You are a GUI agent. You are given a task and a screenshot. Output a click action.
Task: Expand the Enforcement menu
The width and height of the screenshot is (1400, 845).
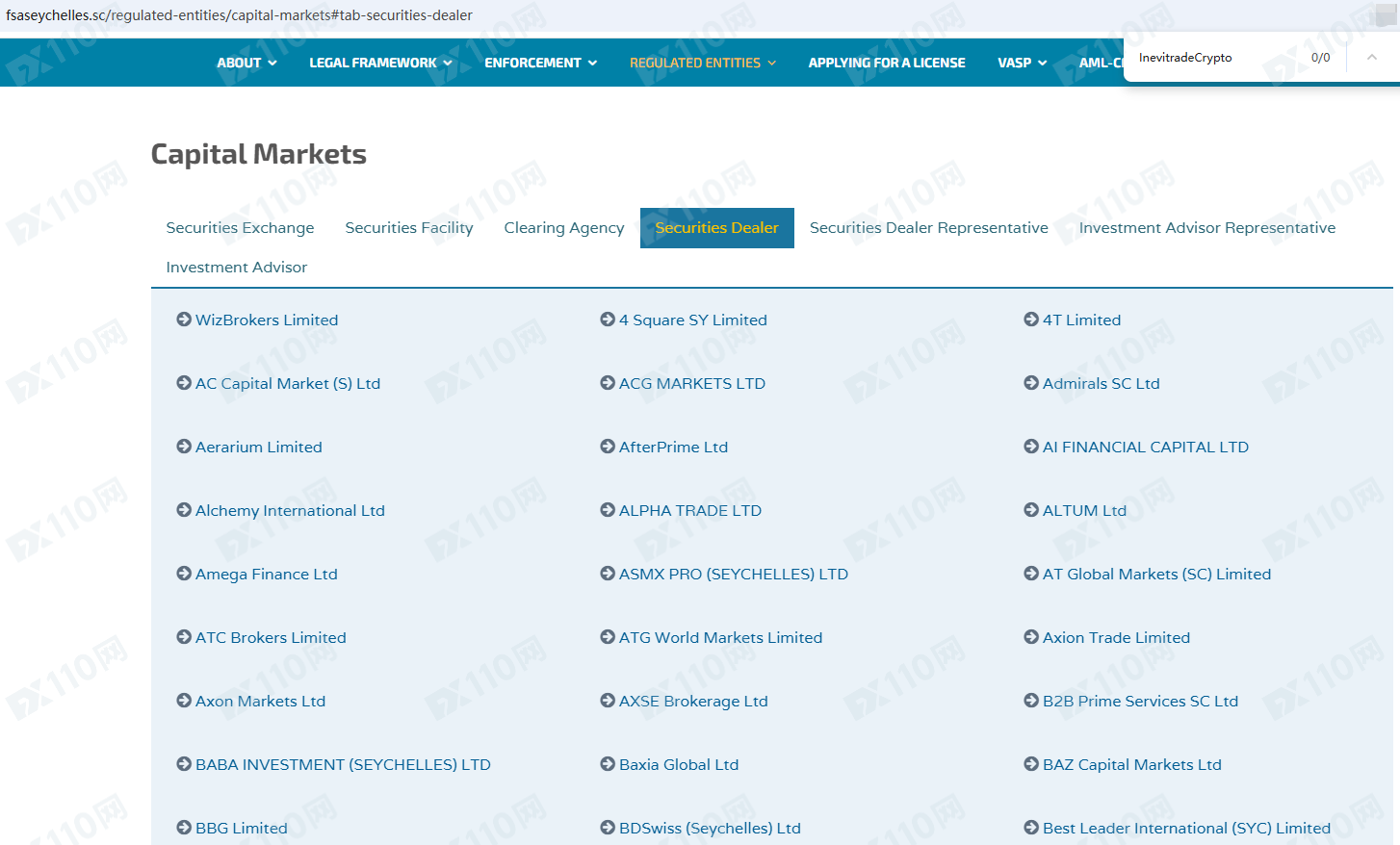[540, 63]
